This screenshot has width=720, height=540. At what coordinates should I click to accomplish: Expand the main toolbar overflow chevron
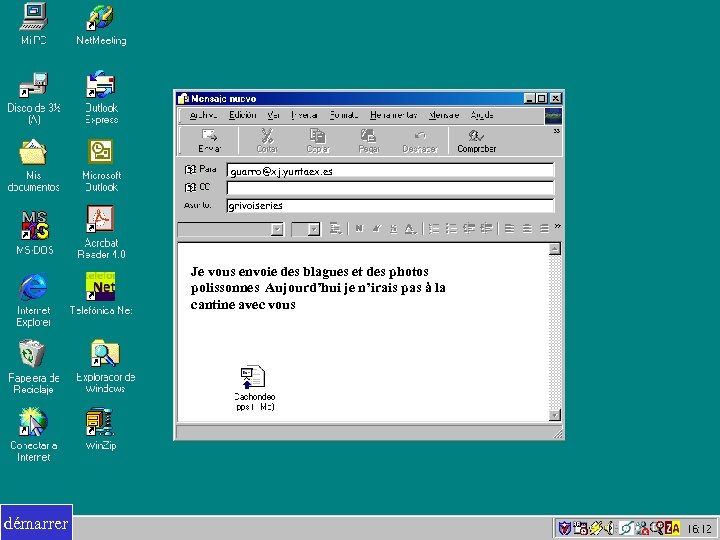pos(557,131)
